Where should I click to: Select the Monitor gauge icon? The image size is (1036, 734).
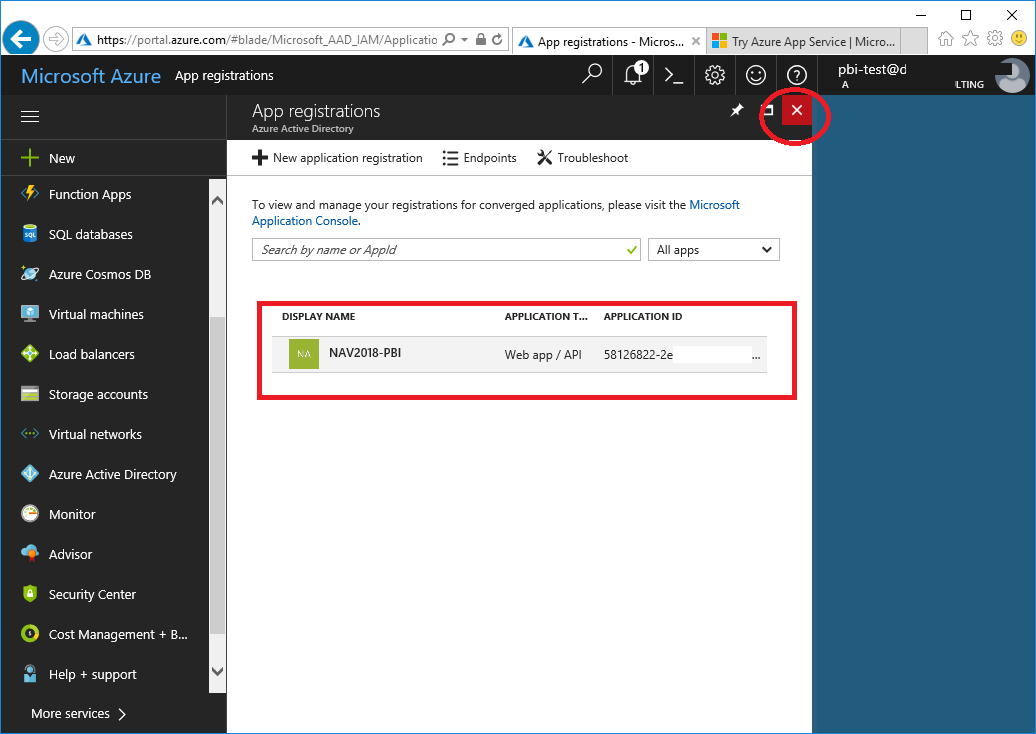[30, 513]
